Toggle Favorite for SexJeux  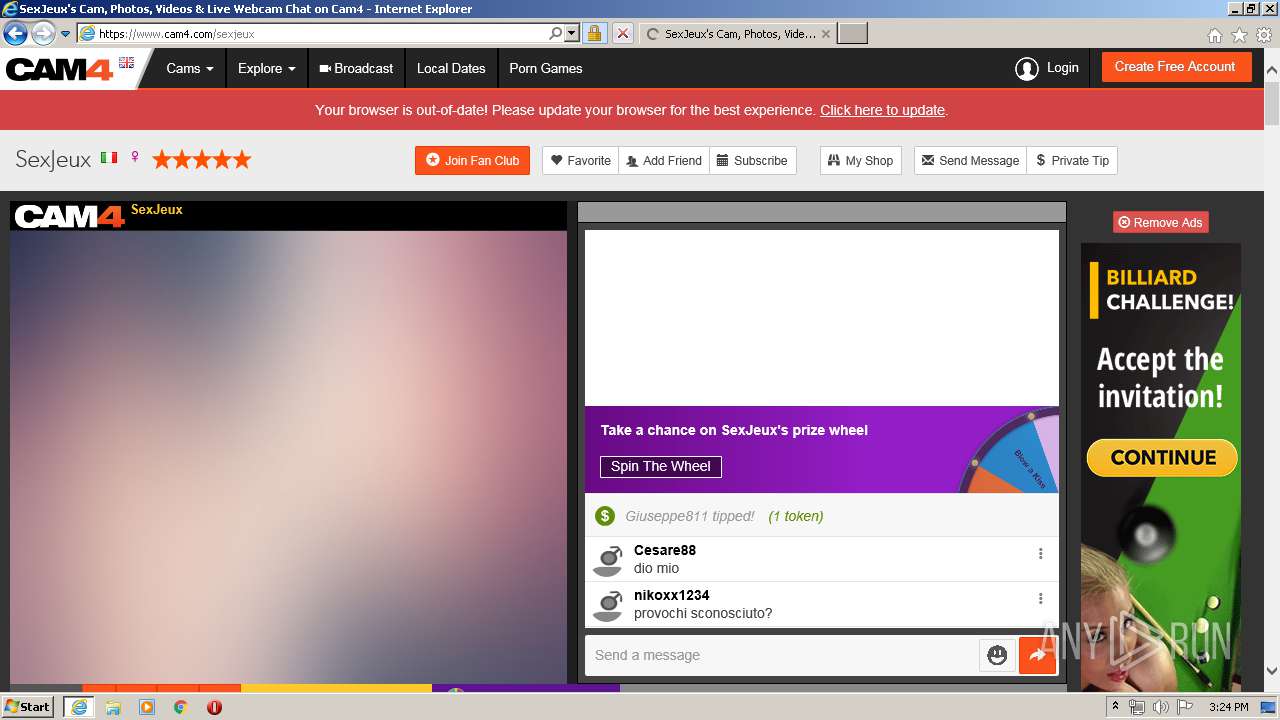pyautogui.click(x=581, y=160)
